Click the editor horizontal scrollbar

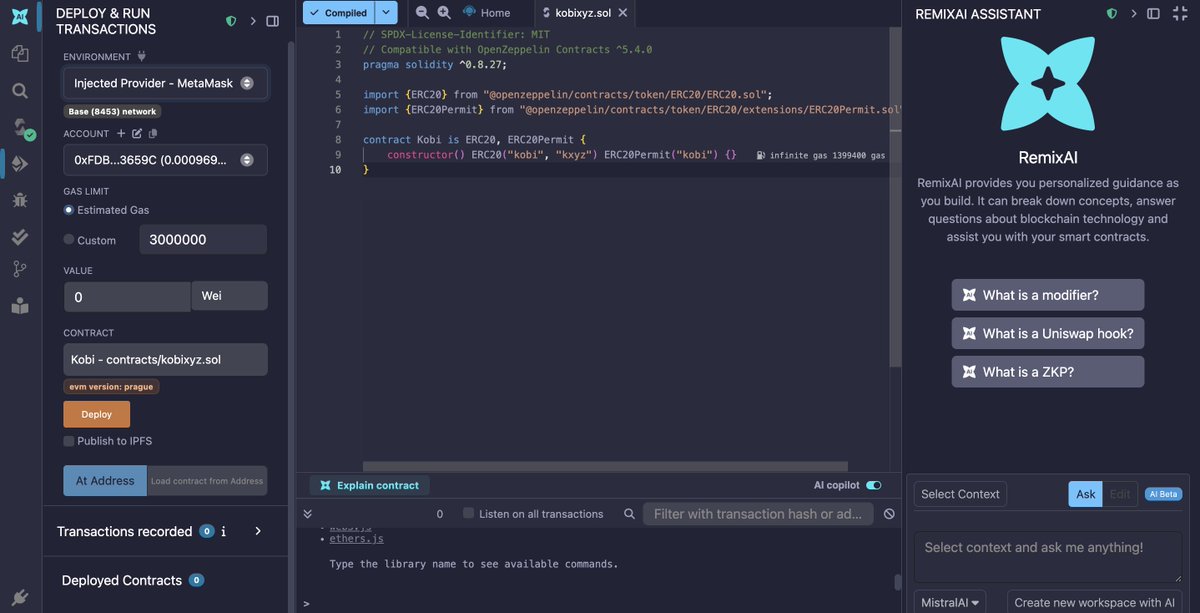[x=605, y=466]
